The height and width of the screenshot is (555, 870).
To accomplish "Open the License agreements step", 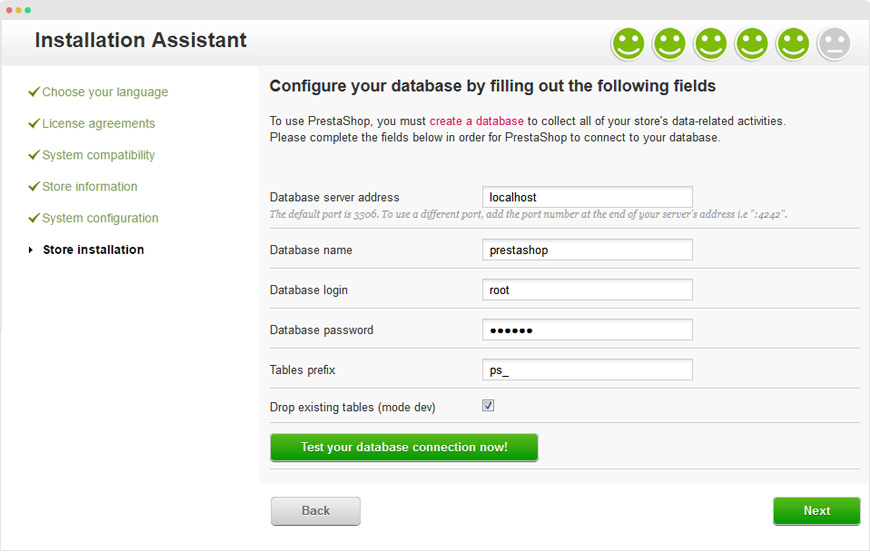I will pos(98,124).
